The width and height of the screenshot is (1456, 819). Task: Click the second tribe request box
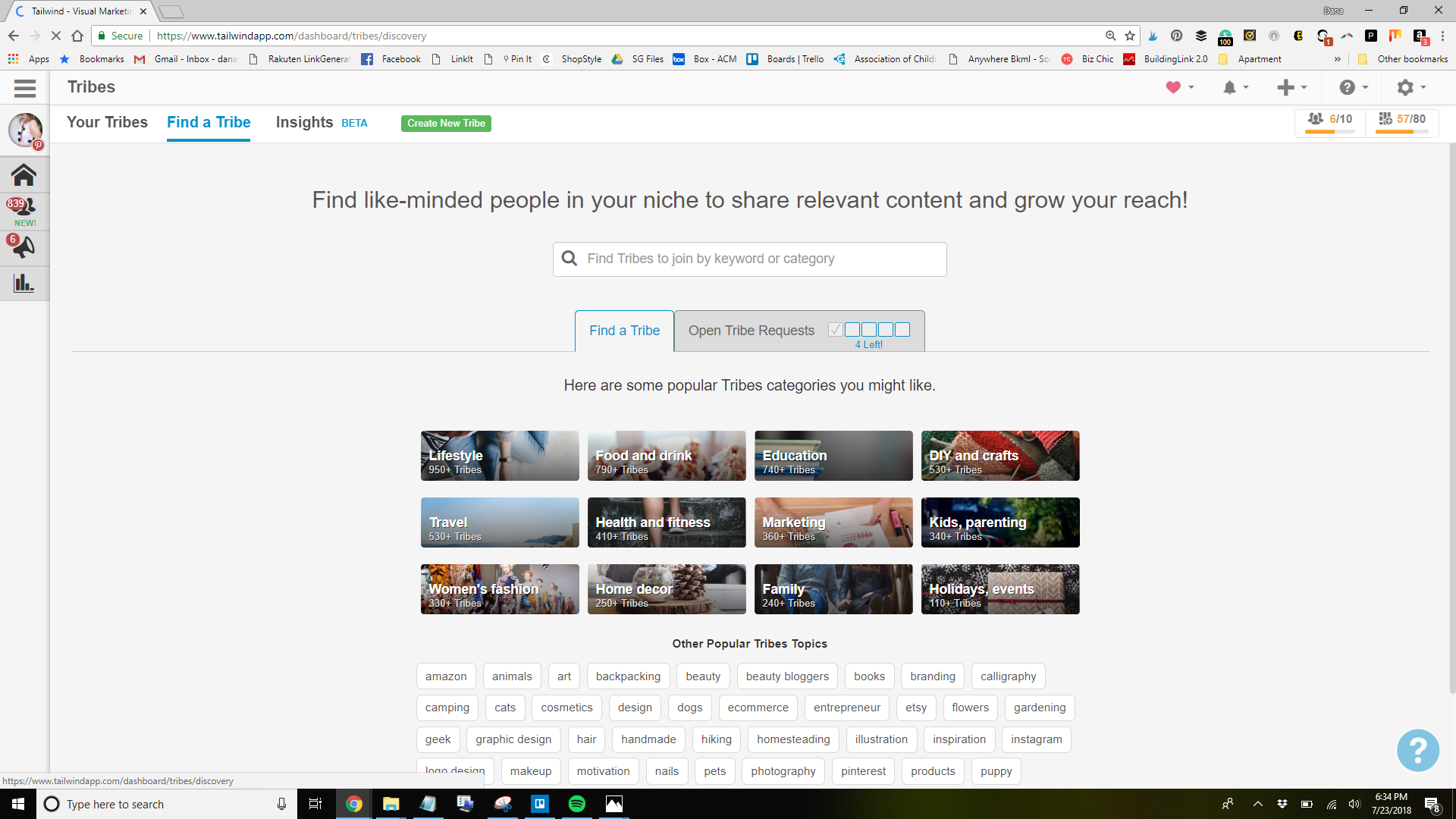852,330
